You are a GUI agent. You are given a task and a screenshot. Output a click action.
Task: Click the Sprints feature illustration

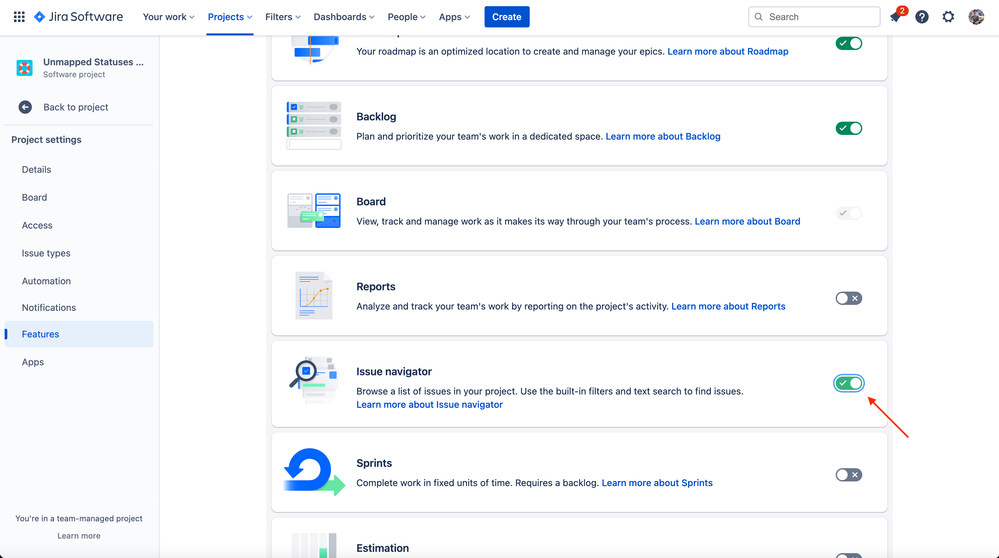pyautogui.click(x=314, y=472)
